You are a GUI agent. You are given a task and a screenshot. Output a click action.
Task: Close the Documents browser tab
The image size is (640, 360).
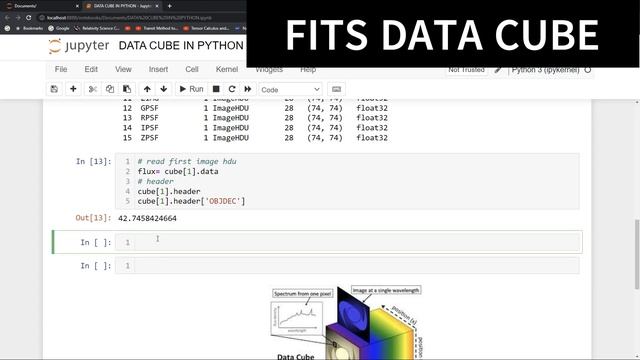click(77, 6)
